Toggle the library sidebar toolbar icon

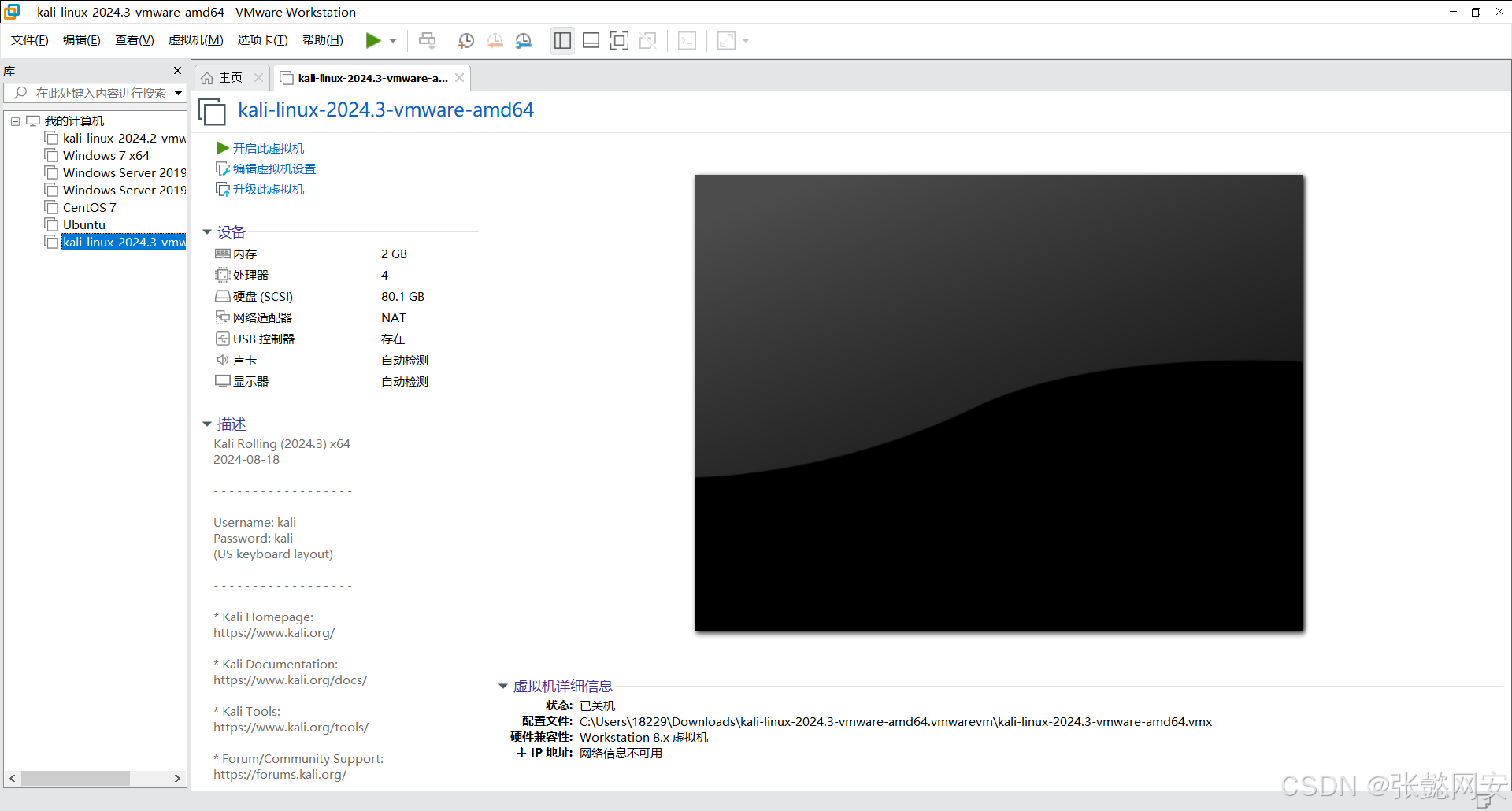point(562,40)
